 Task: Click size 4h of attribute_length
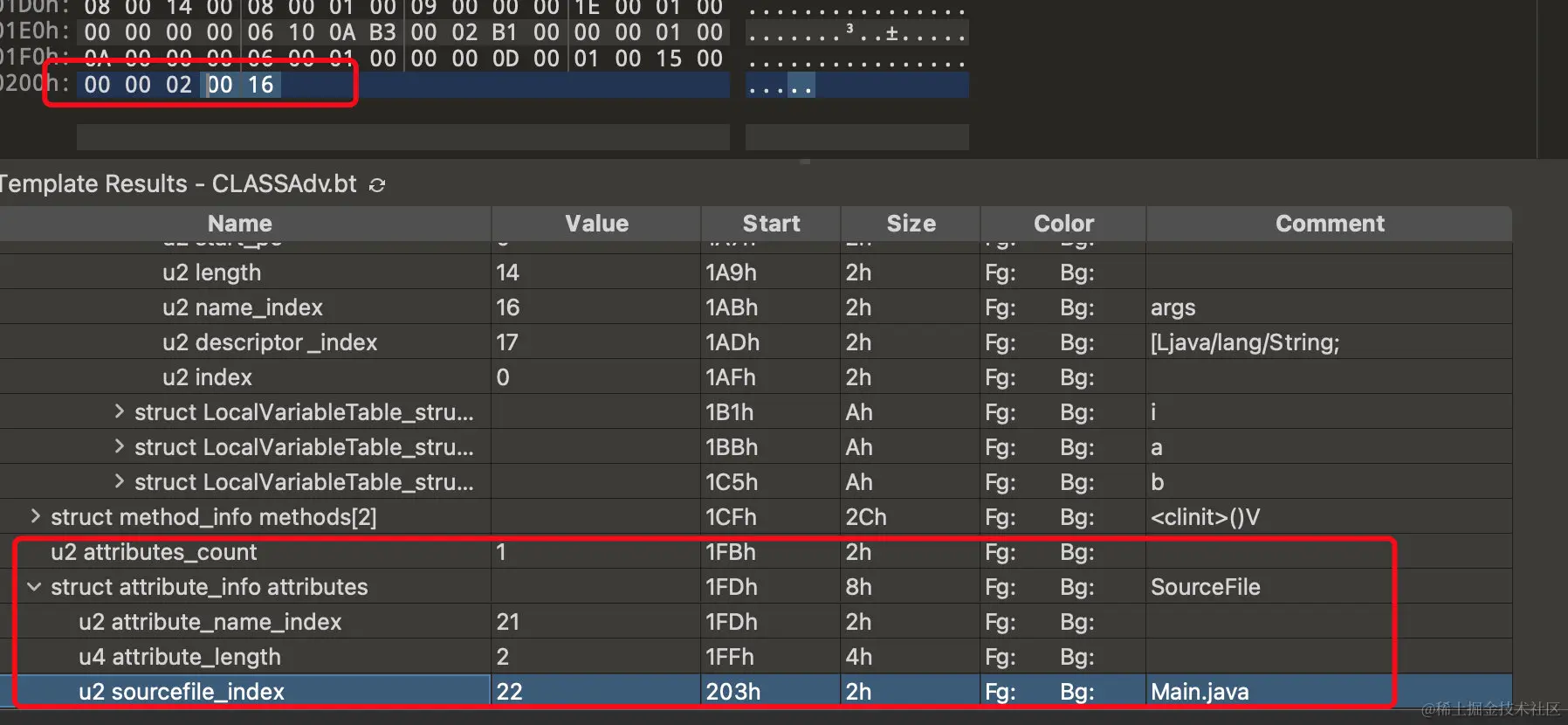[859, 657]
